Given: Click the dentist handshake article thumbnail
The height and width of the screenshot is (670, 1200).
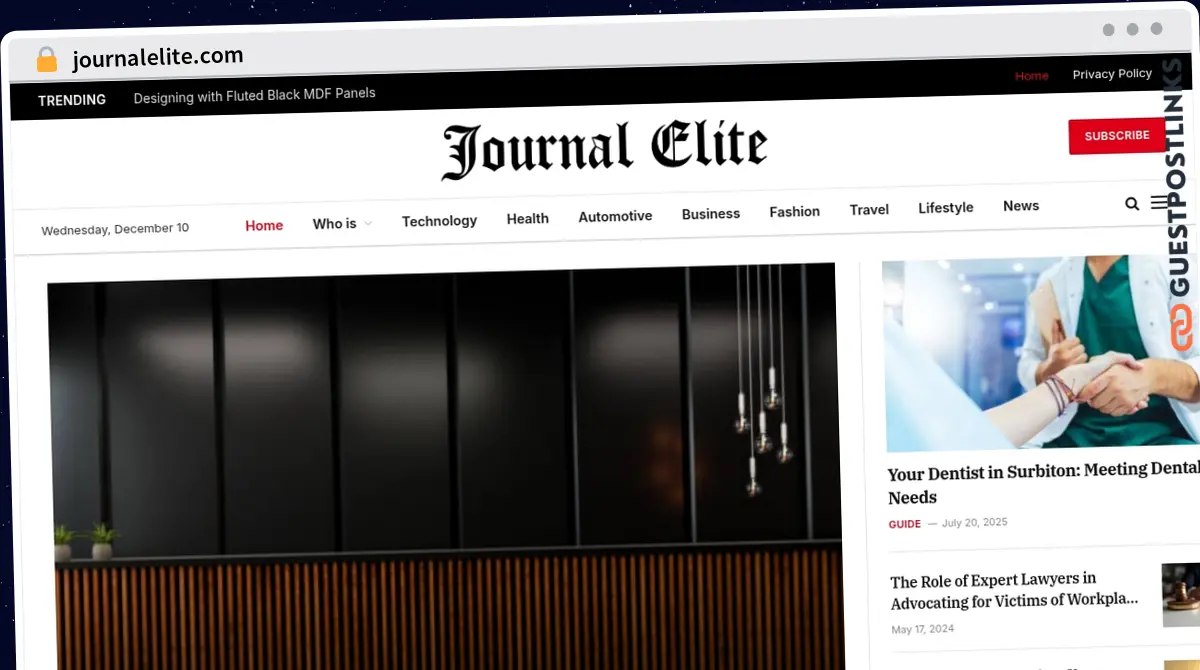Looking at the screenshot, I should point(1040,352).
